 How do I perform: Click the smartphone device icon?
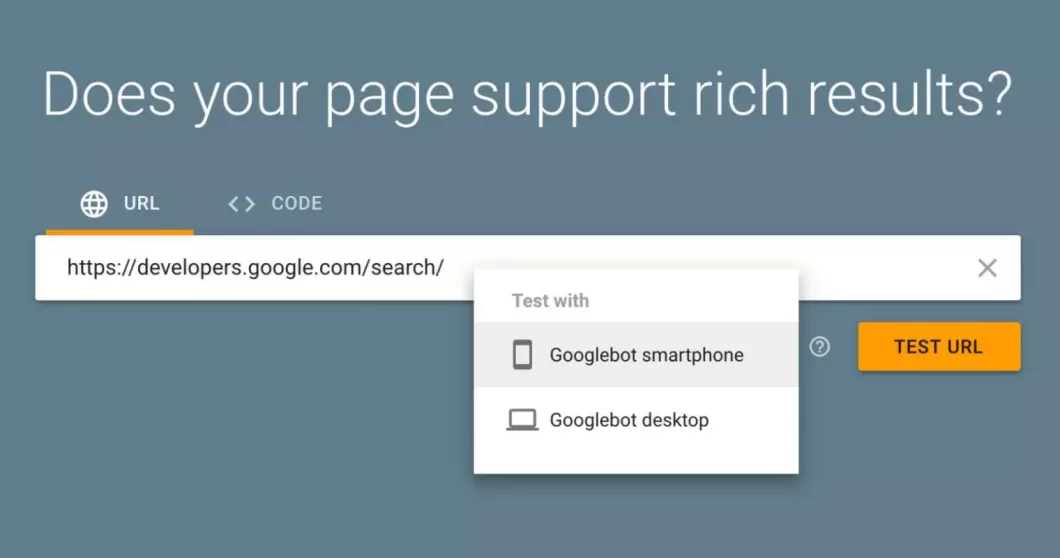(x=522, y=355)
